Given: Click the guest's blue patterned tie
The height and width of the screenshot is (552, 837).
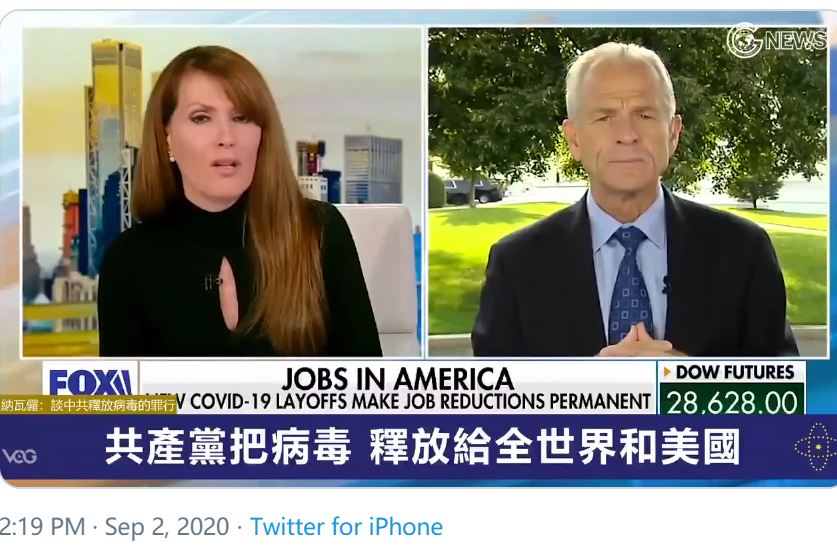Looking at the screenshot, I should (630, 285).
